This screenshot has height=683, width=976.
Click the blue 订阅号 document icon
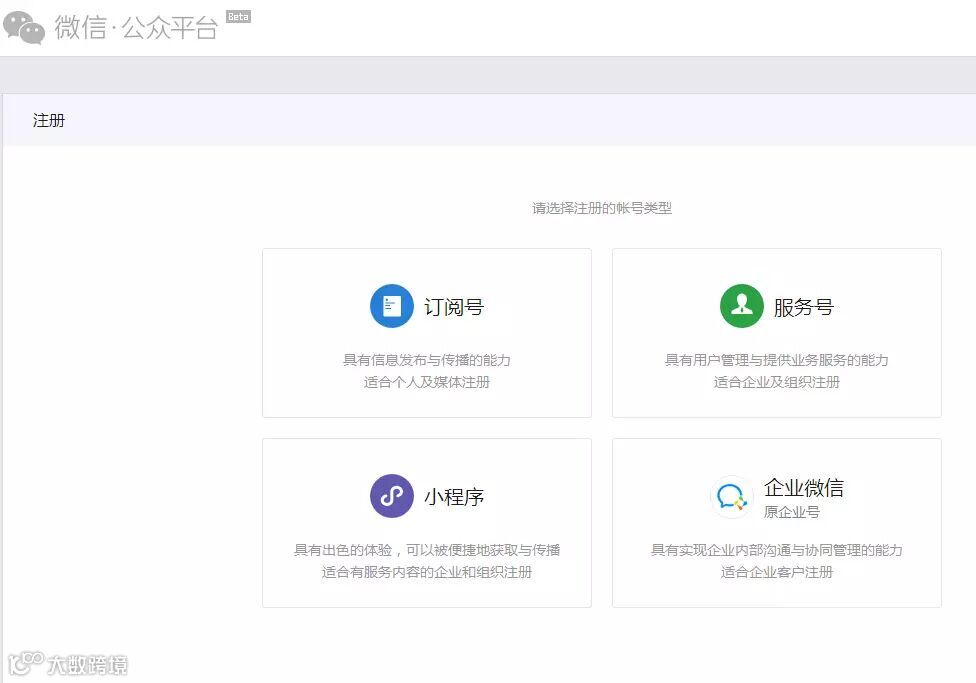(392, 306)
